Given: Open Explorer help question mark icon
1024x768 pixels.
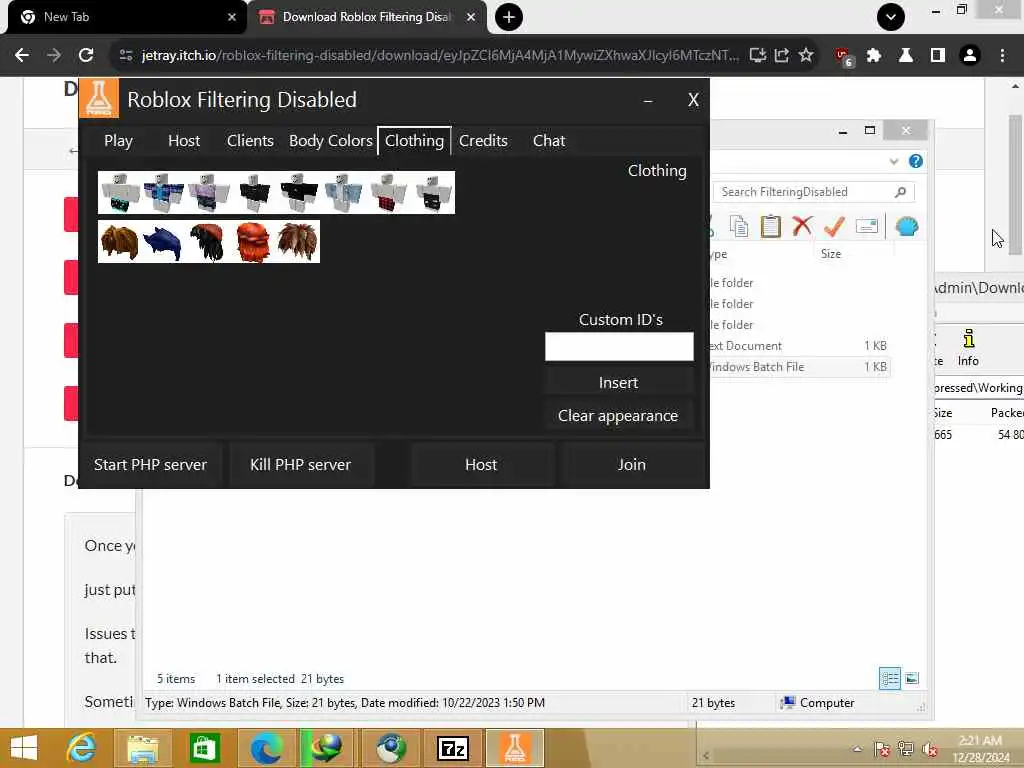Looking at the screenshot, I should [x=916, y=161].
